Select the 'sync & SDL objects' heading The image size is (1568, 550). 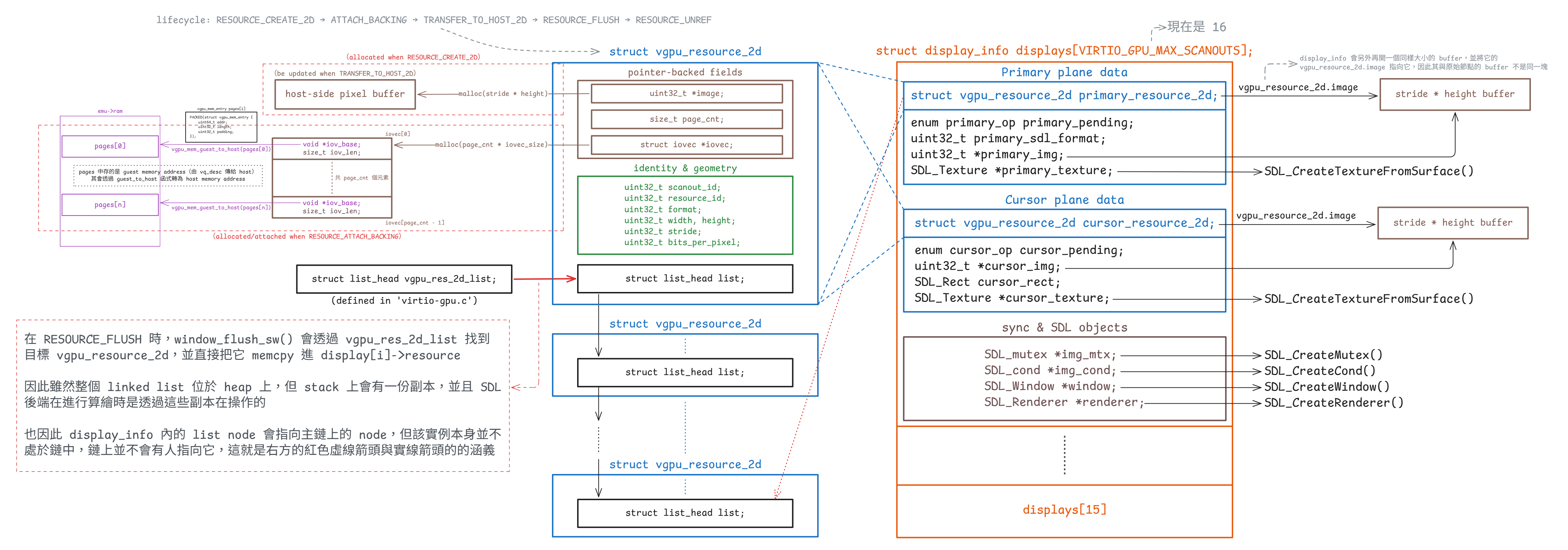pyautogui.click(x=1064, y=327)
